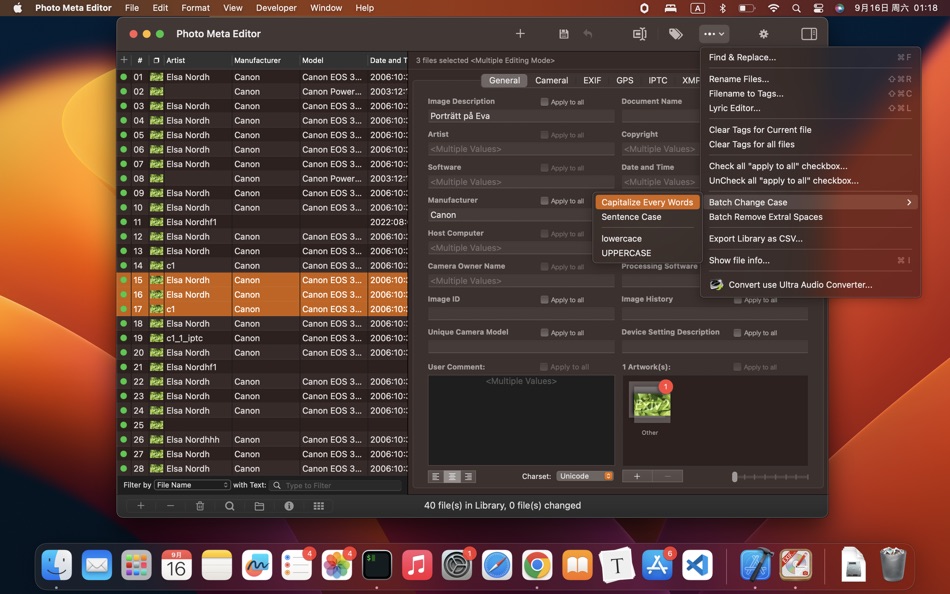Check Manufacturer Apply to all
This screenshot has height=594, width=950.
click(x=544, y=201)
